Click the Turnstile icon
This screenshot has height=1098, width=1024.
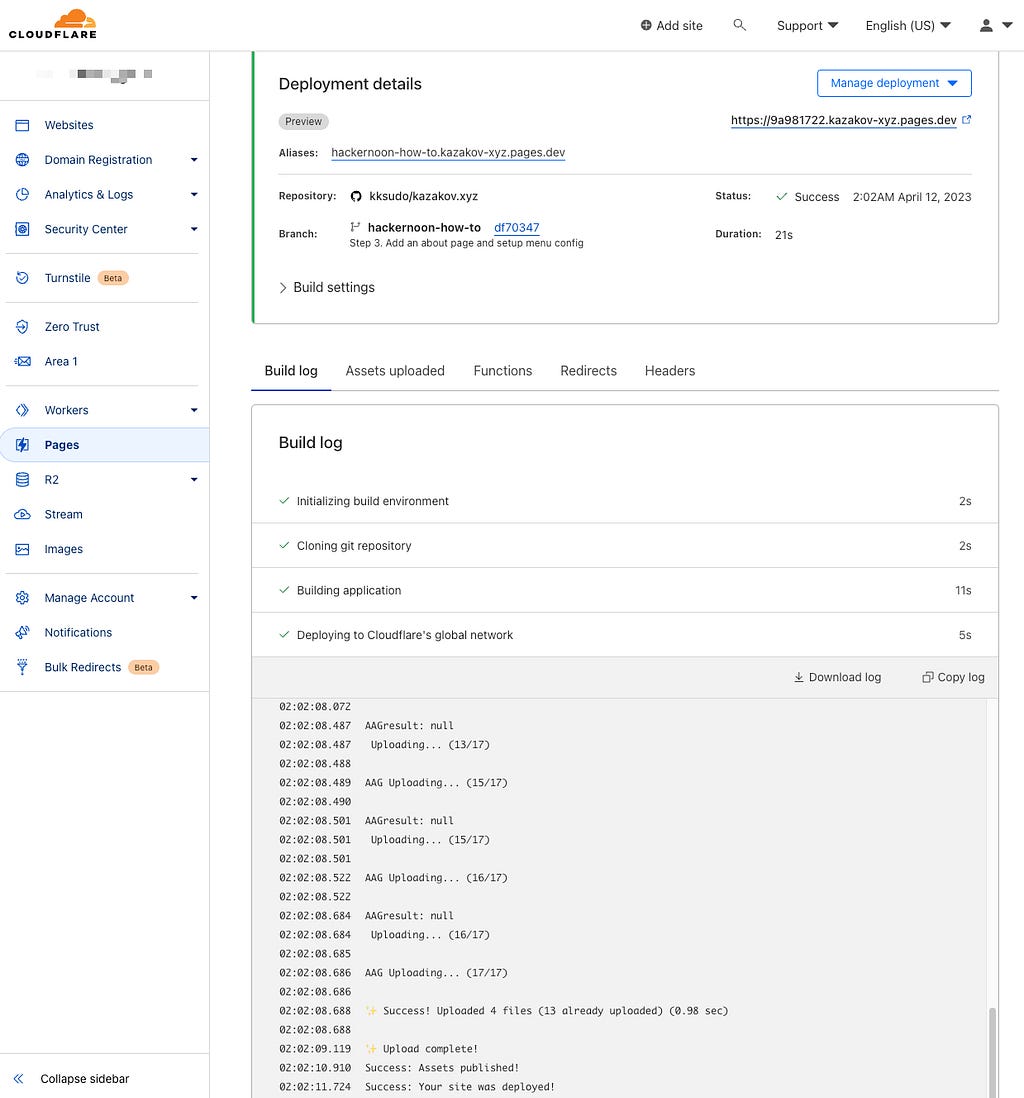pos(22,278)
